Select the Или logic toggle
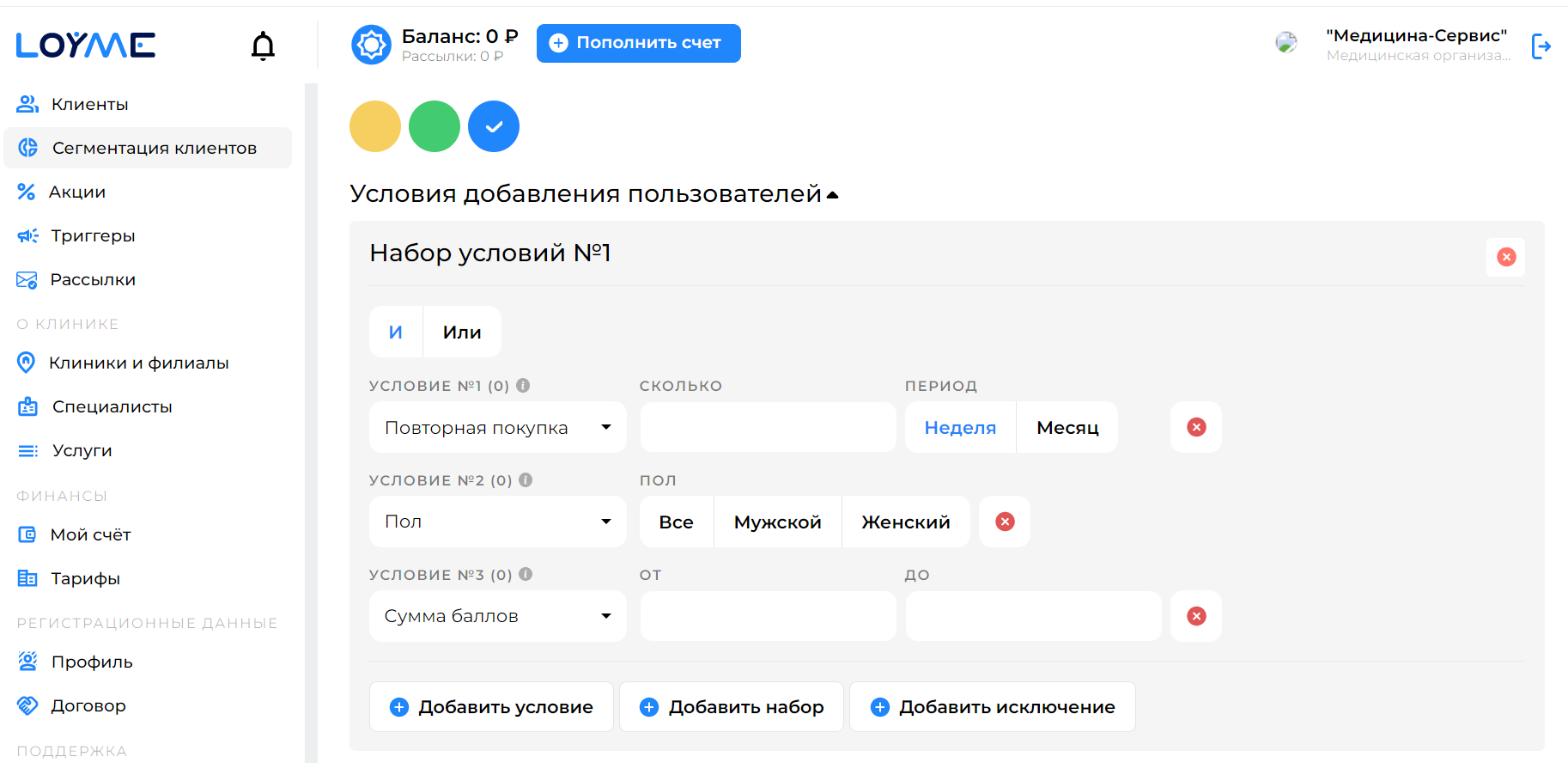Viewport: 1568px width, 763px height. 462,332
